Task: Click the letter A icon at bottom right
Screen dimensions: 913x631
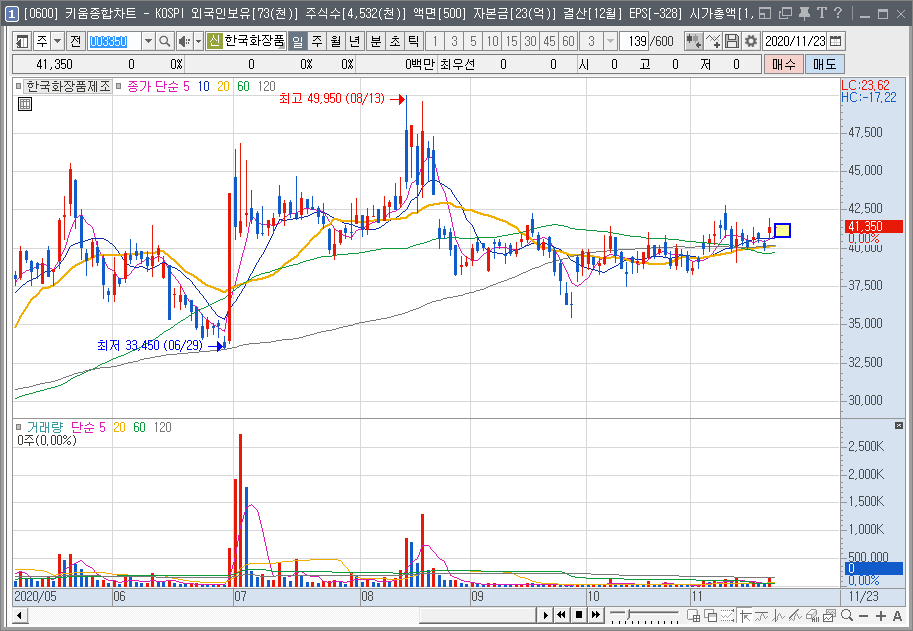Action: [897, 615]
